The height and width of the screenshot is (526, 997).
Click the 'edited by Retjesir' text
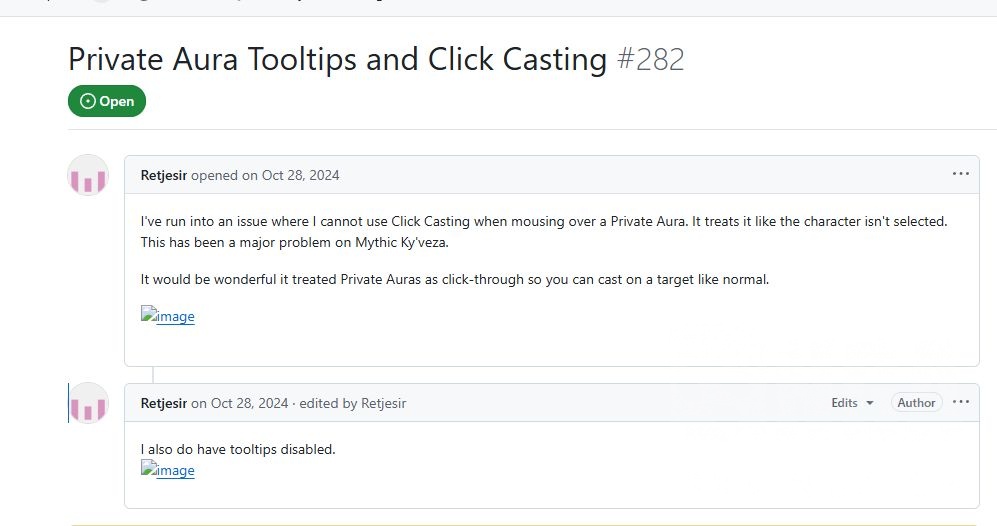point(353,403)
